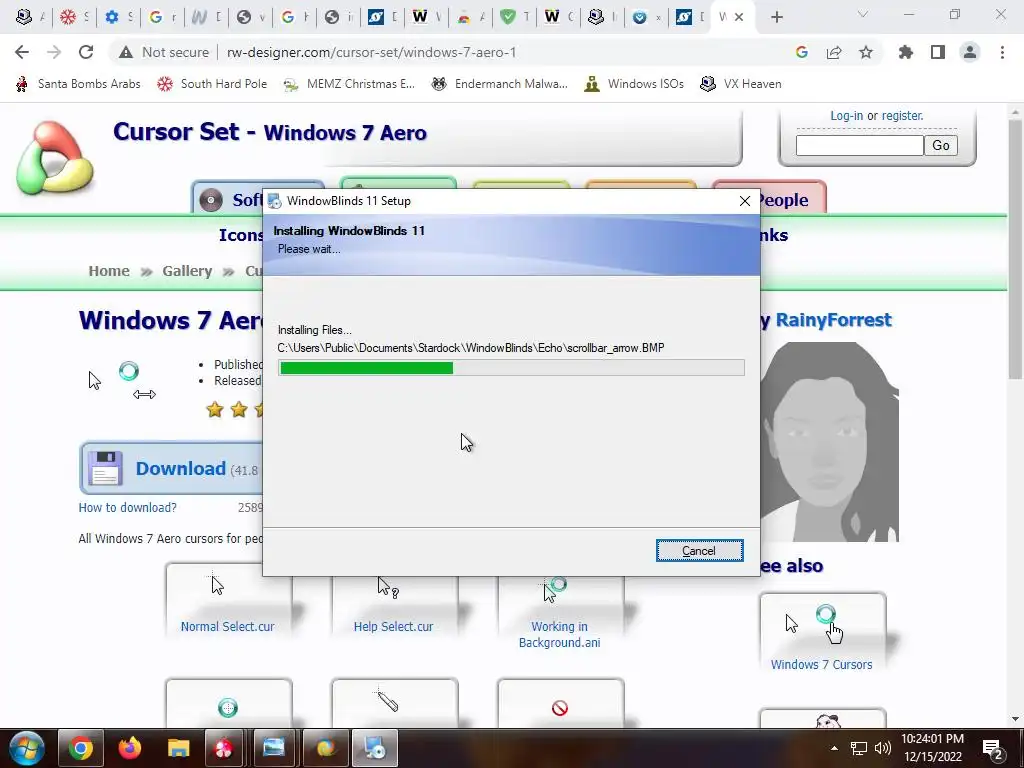Open Santa Bombs Arabs bookmark
1024x768 pixels.
[78, 84]
